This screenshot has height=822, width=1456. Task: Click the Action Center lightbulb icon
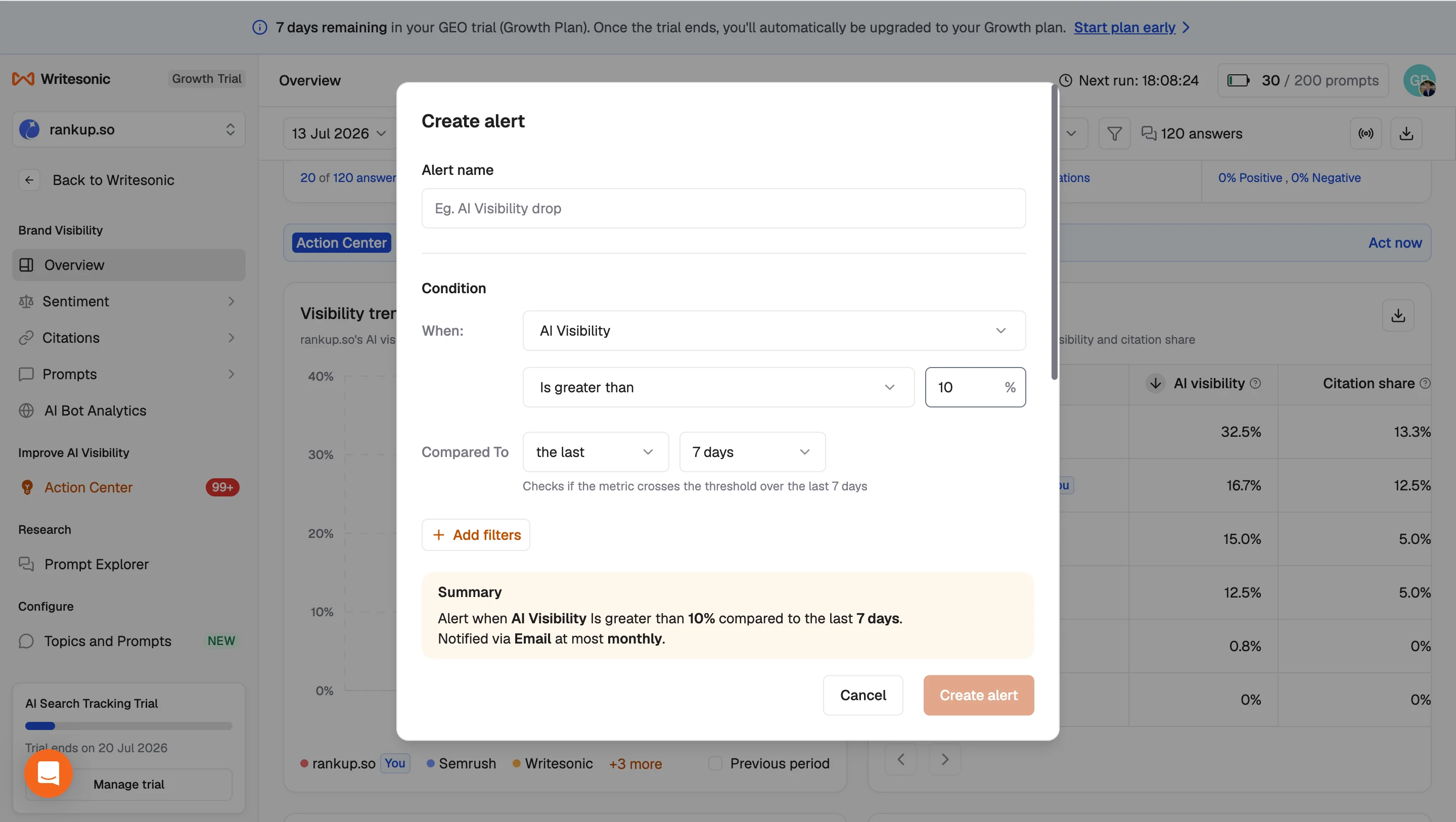27,487
